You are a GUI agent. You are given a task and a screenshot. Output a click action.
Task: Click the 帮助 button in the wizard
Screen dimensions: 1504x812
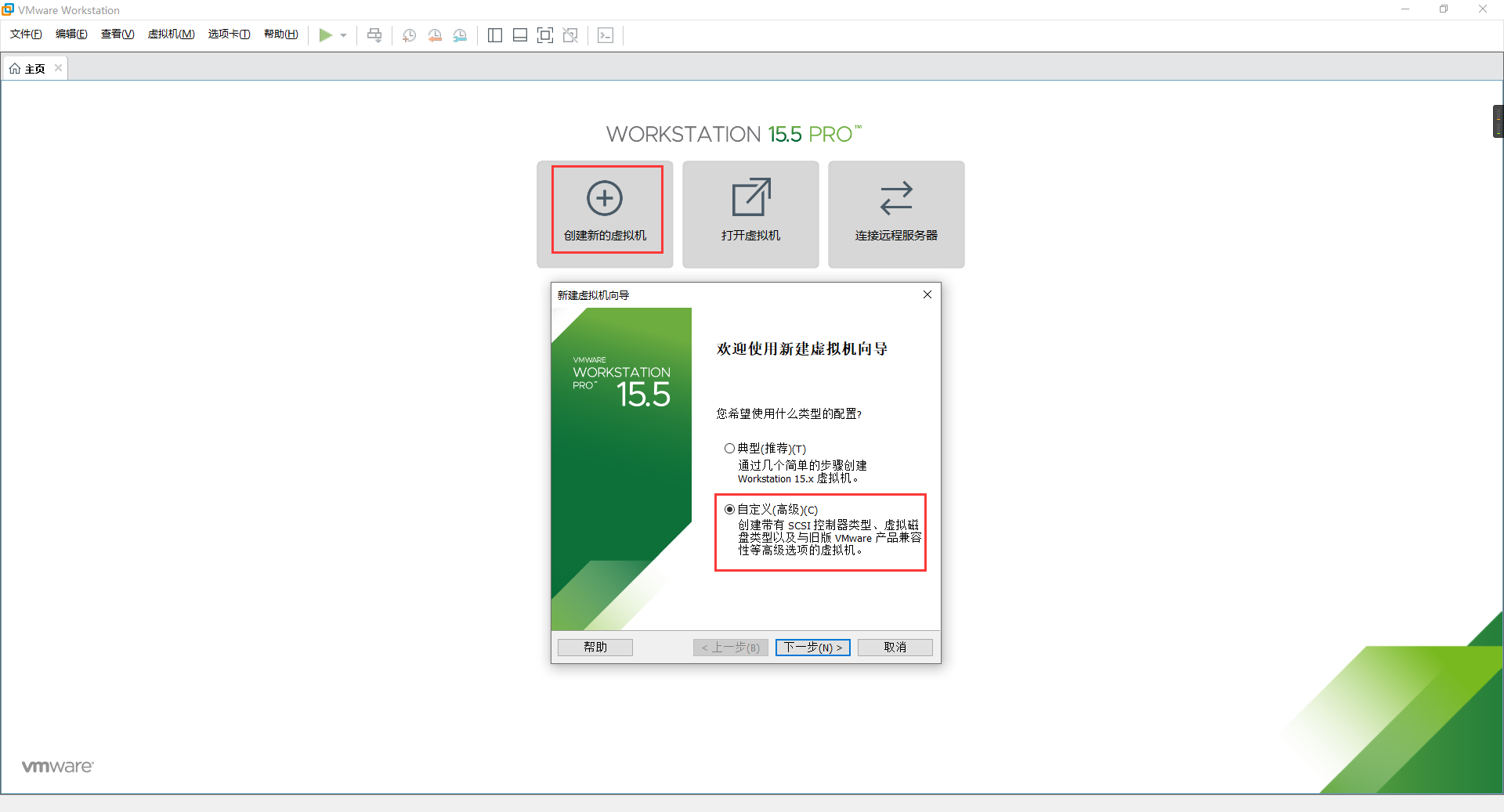tap(595, 648)
